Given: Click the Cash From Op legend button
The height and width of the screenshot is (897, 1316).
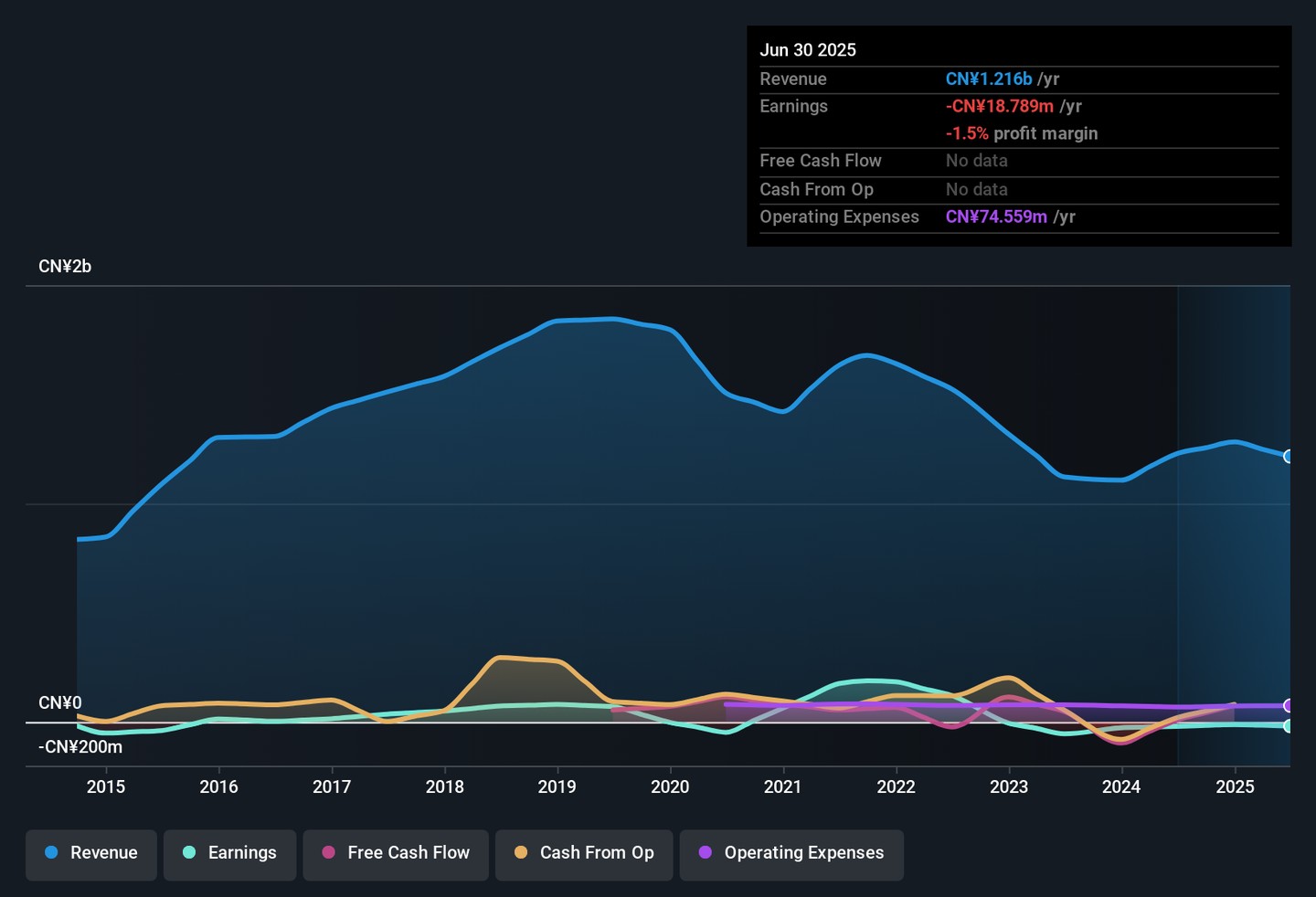Looking at the screenshot, I should (584, 853).
